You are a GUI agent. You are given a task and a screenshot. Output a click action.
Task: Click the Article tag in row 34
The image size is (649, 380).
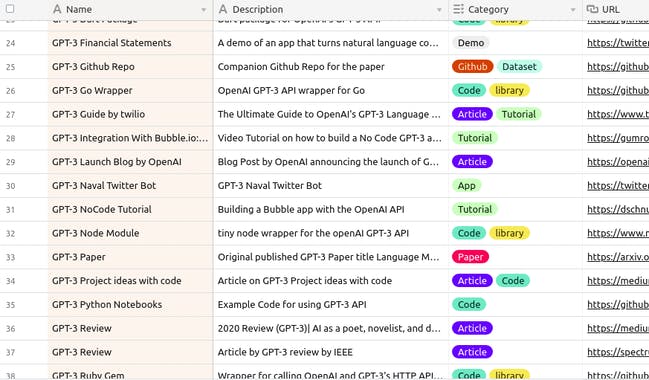(x=472, y=281)
